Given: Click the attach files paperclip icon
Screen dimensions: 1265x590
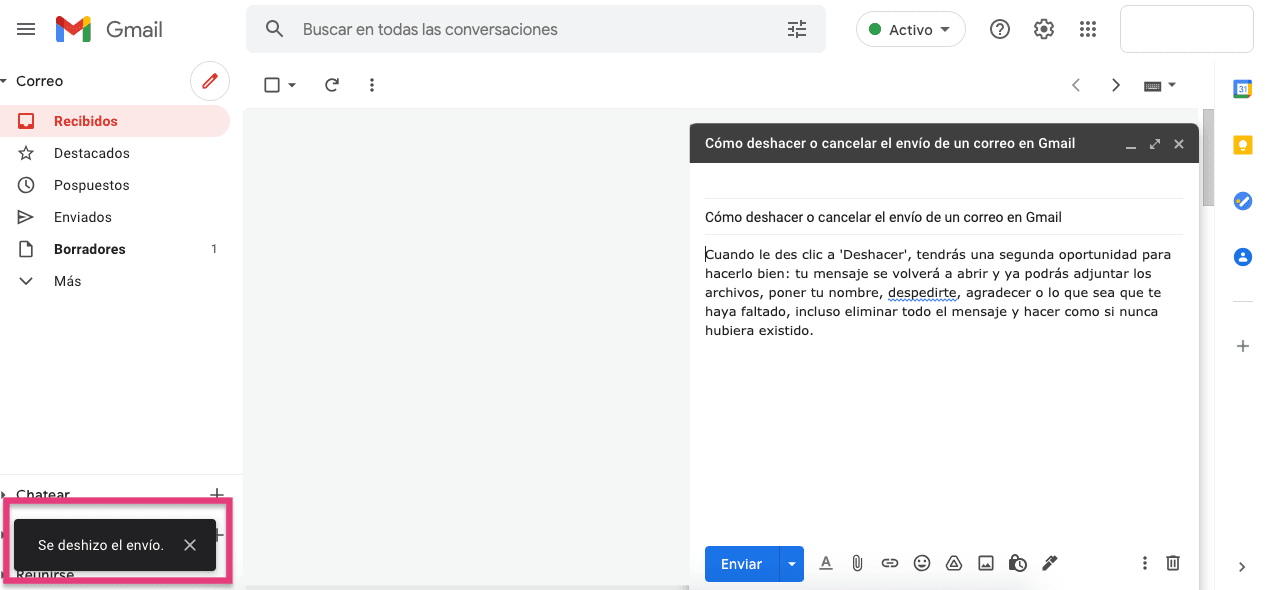Looking at the screenshot, I should (857, 563).
